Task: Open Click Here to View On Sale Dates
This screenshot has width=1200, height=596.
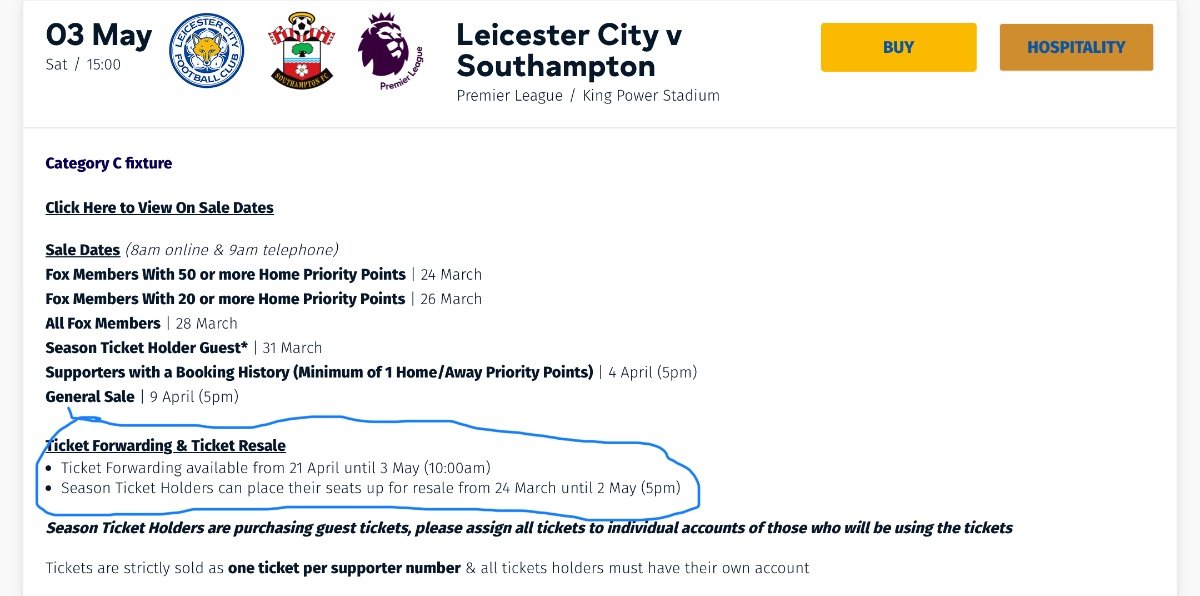Action: click(159, 208)
